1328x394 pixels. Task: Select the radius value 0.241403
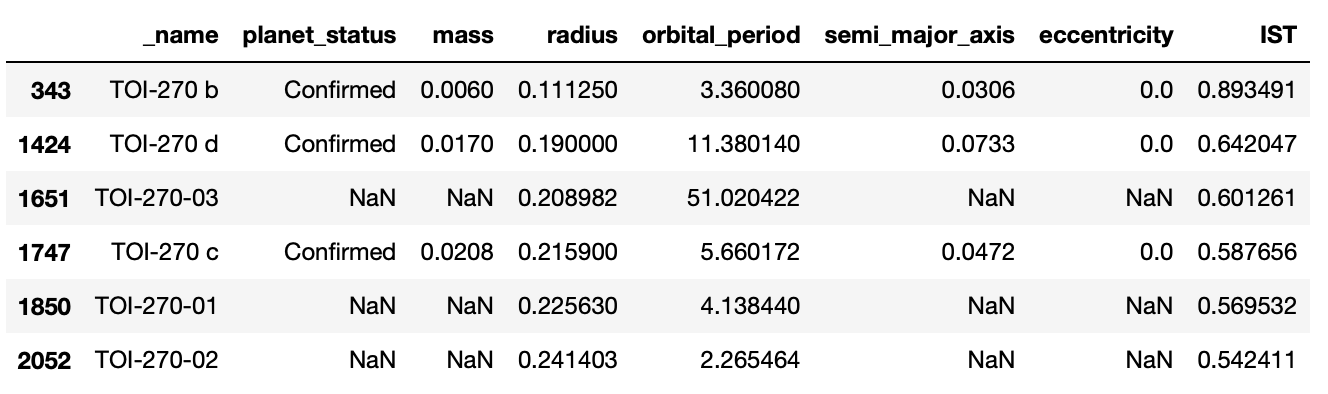567,360
